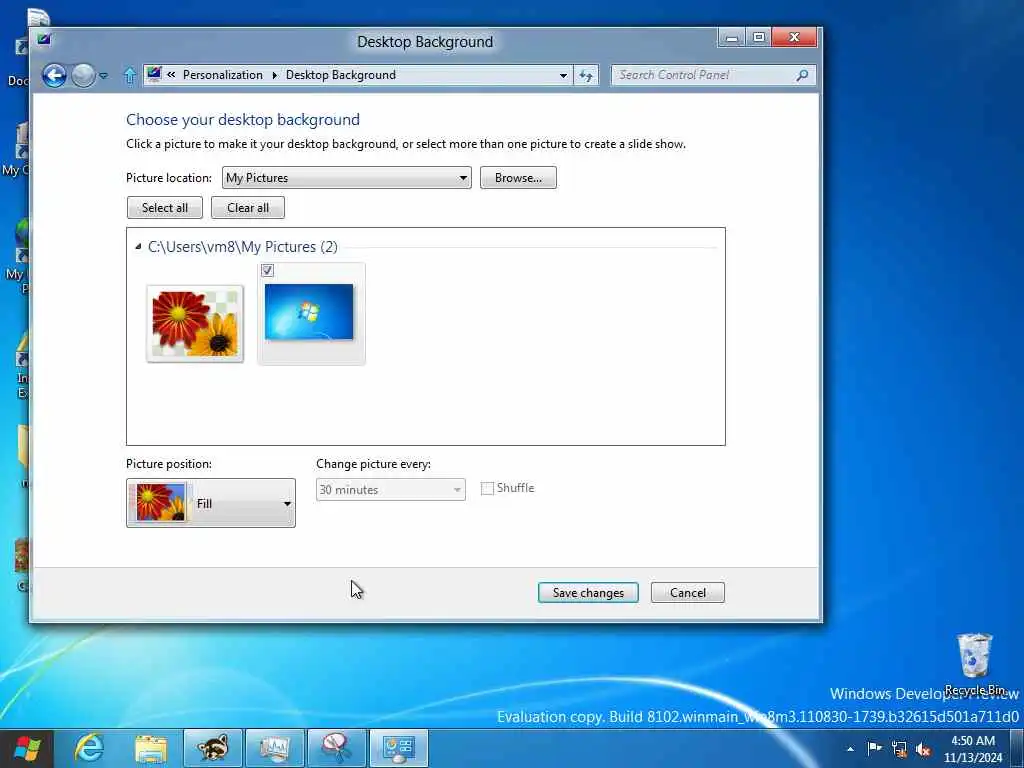Open the Picture location dropdown
The width and height of the screenshot is (1024, 768).
coord(346,178)
